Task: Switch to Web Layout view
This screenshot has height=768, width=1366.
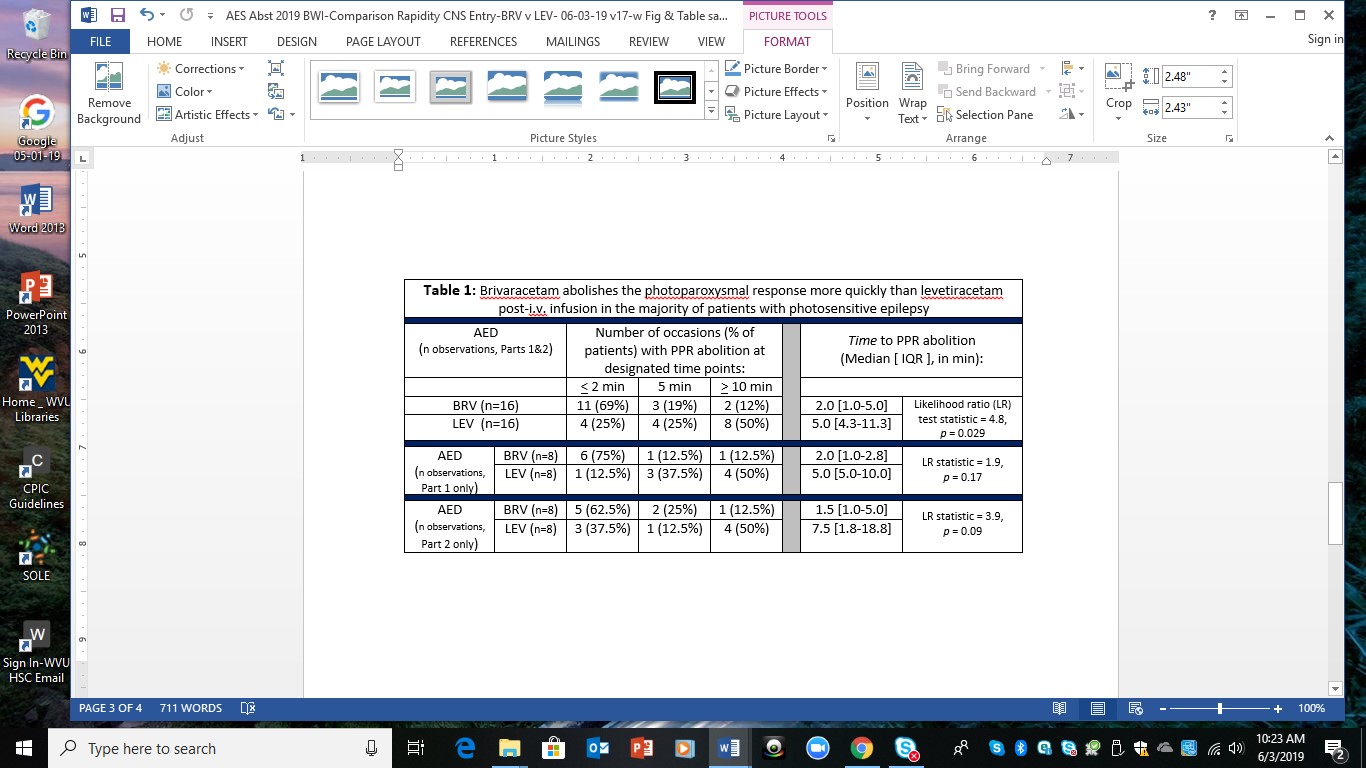Action: coord(1136,708)
